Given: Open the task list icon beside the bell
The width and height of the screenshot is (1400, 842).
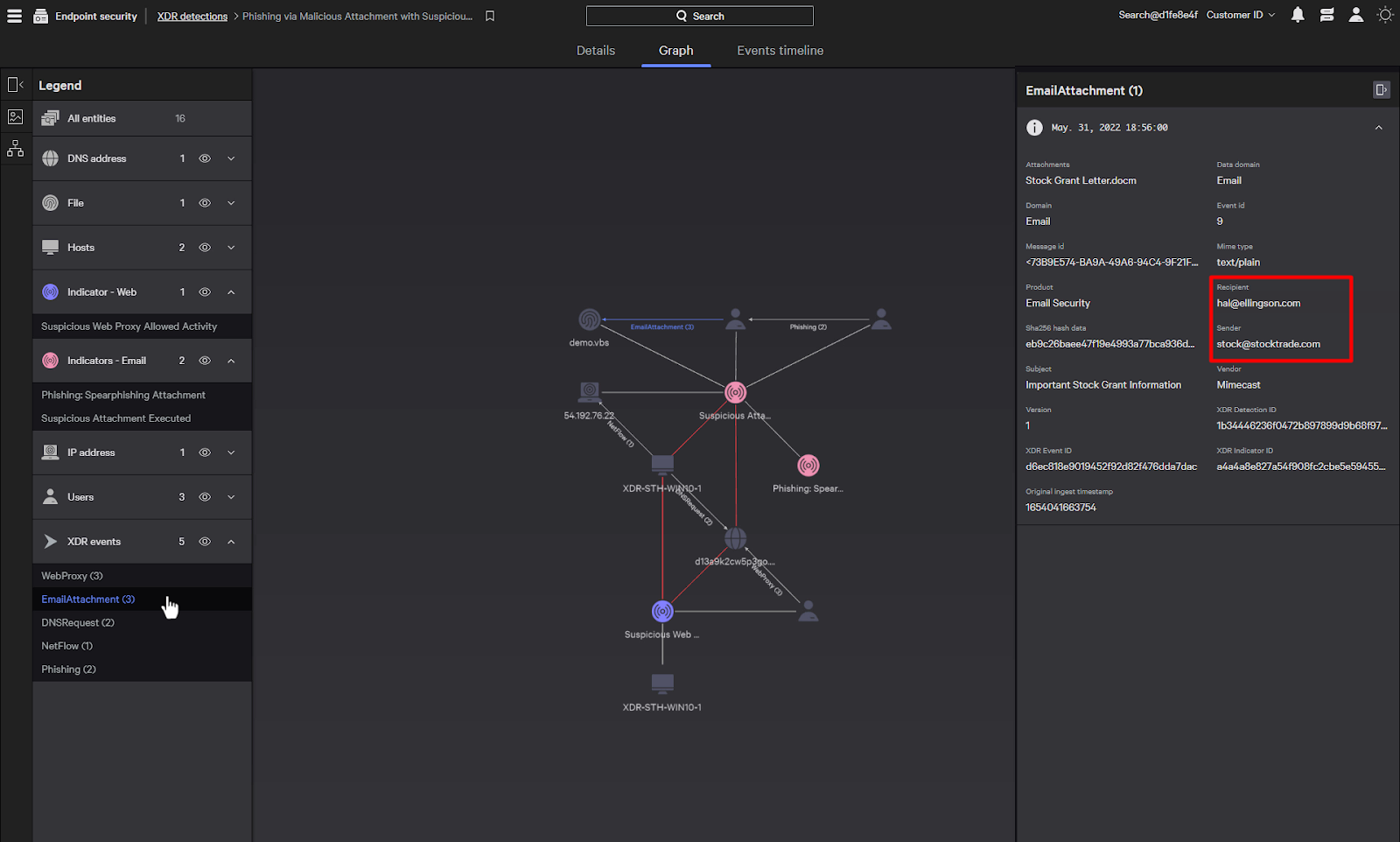Looking at the screenshot, I should [1327, 15].
